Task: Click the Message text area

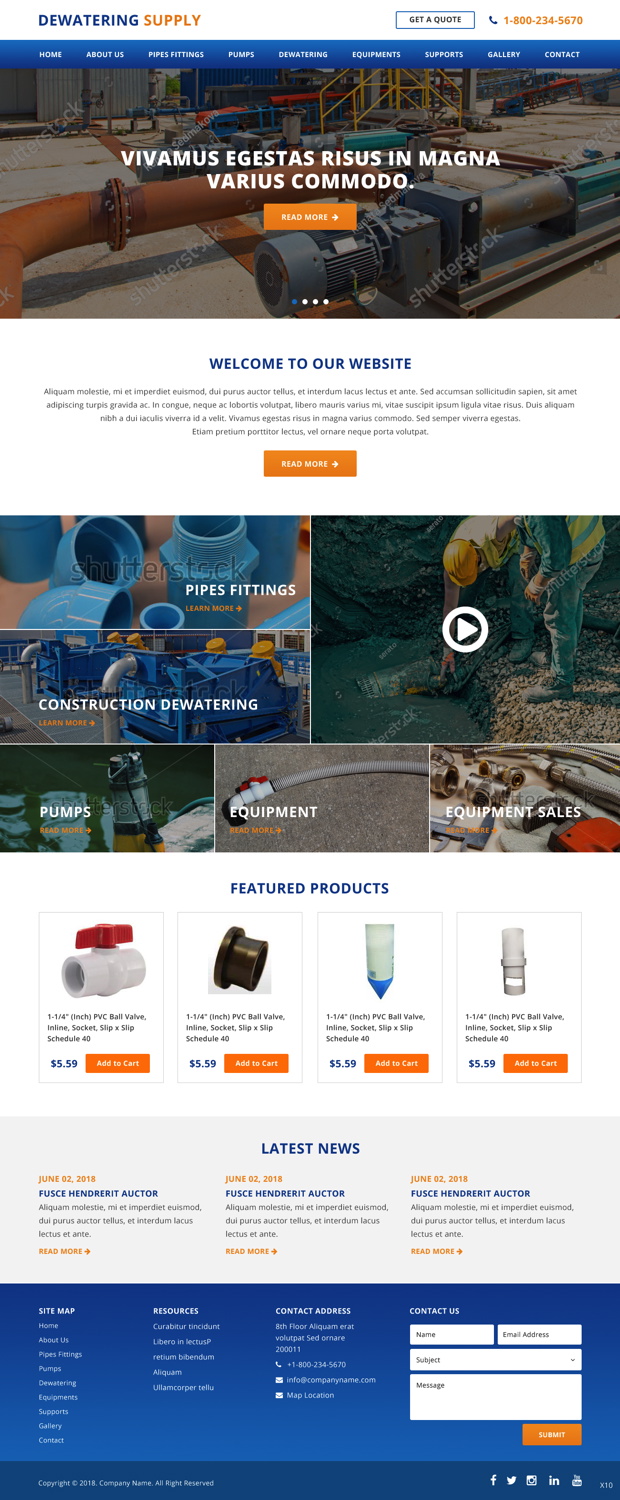Action: [496, 1397]
